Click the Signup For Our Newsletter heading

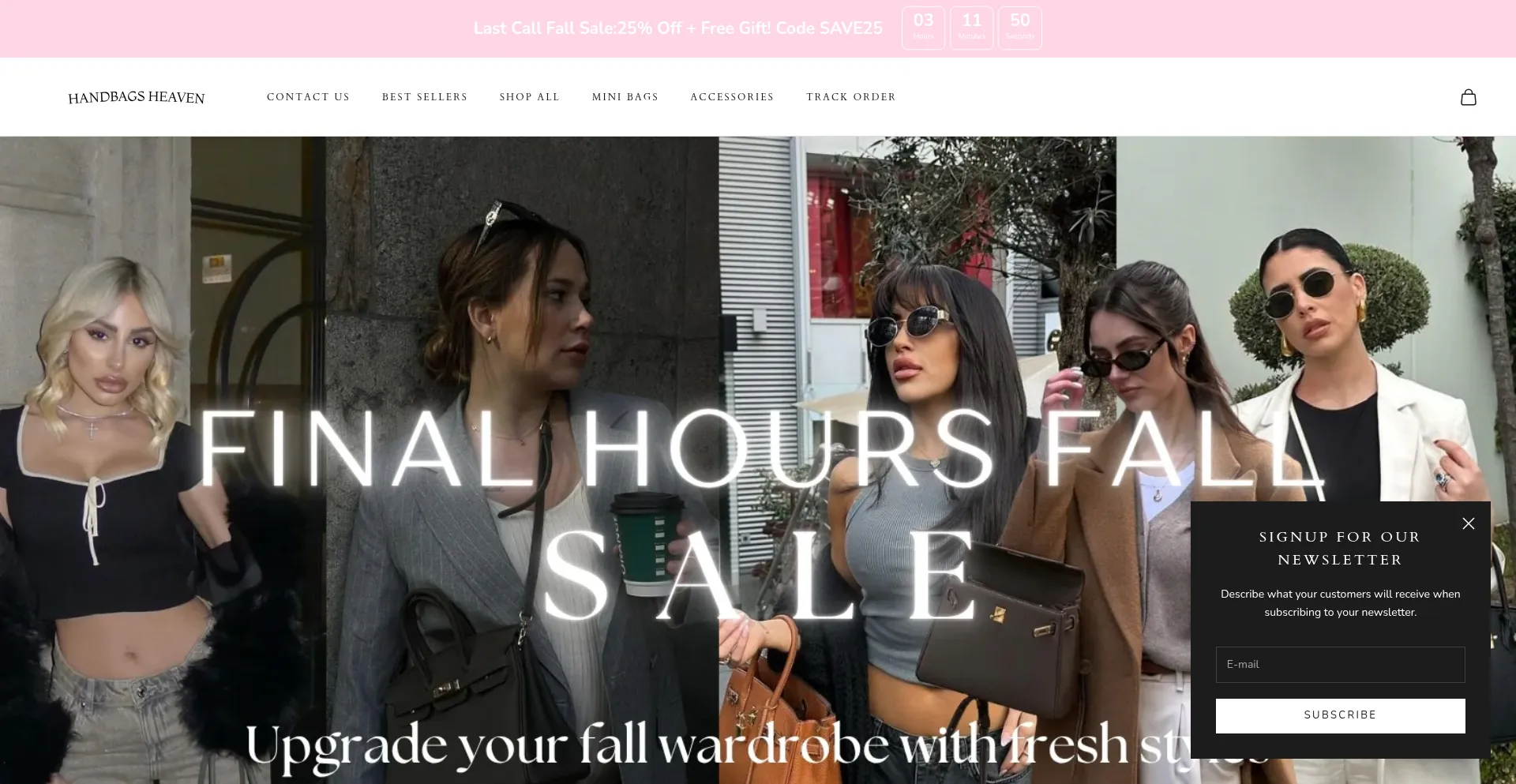coord(1340,548)
